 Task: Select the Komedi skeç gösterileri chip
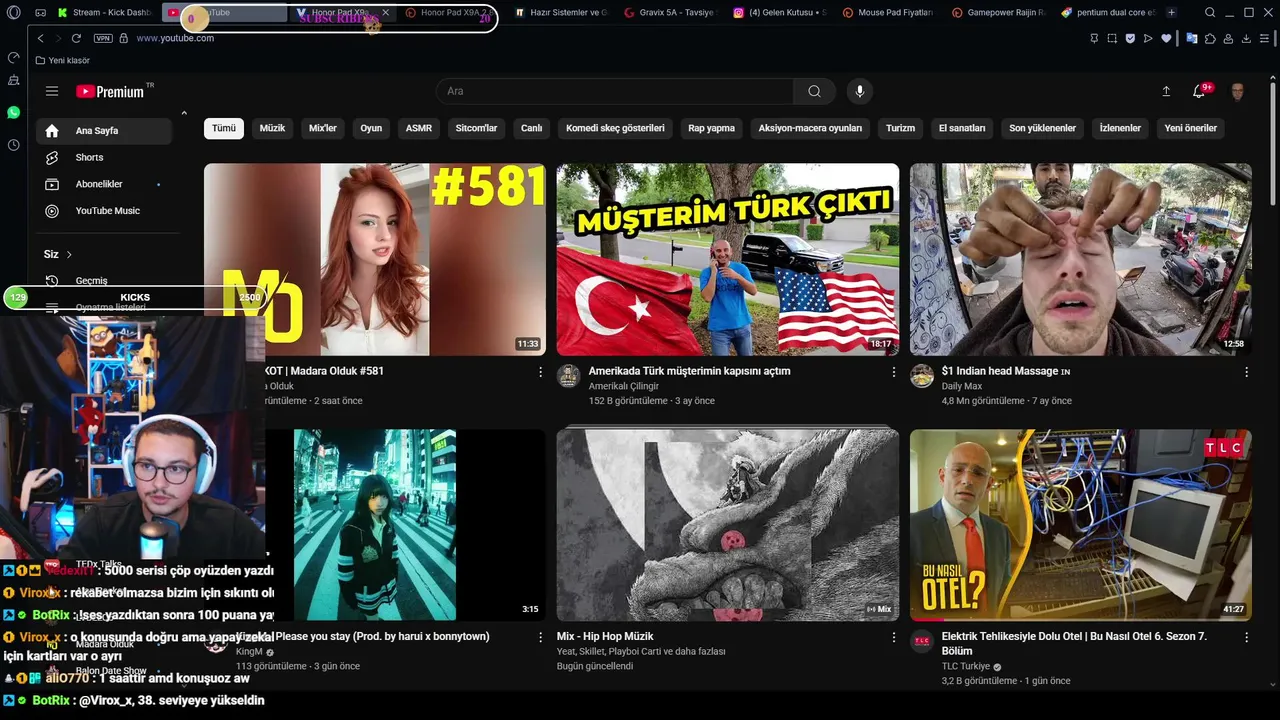click(615, 128)
